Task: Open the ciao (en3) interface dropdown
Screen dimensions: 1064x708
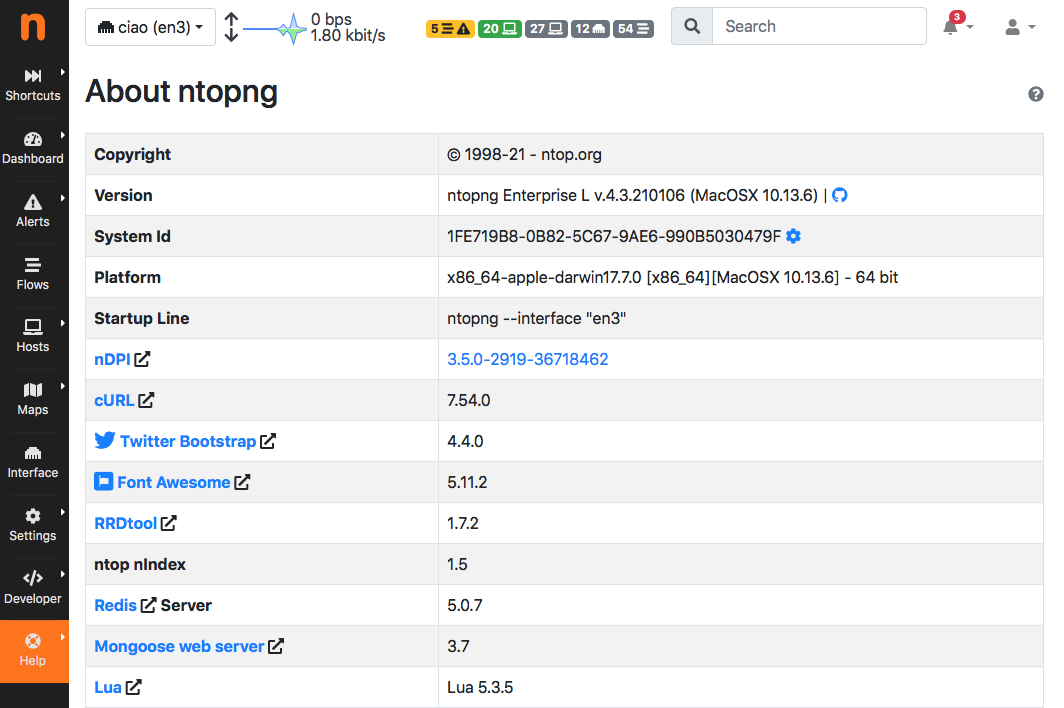Action: click(x=150, y=27)
